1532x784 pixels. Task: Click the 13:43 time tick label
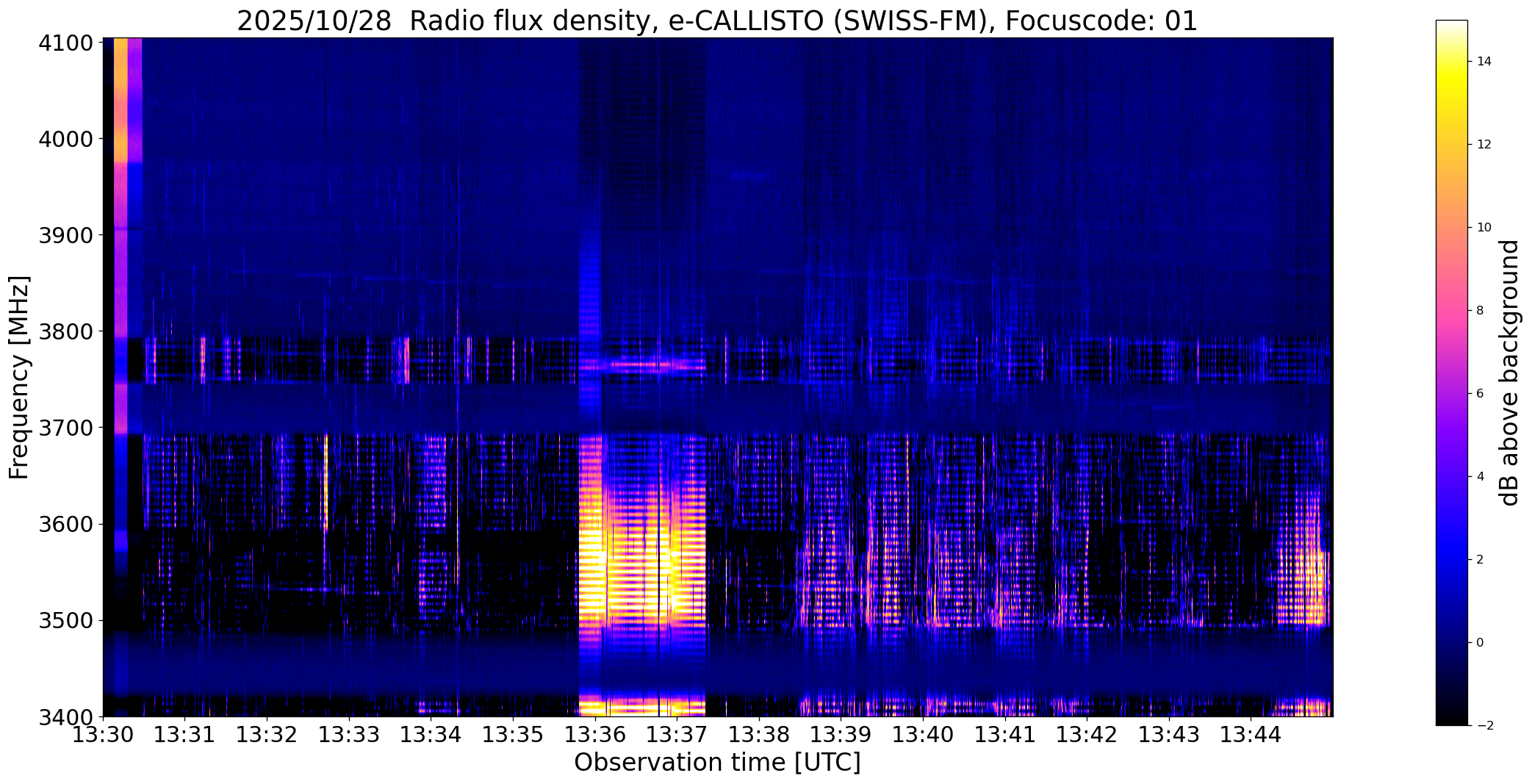click(x=1170, y=735)
